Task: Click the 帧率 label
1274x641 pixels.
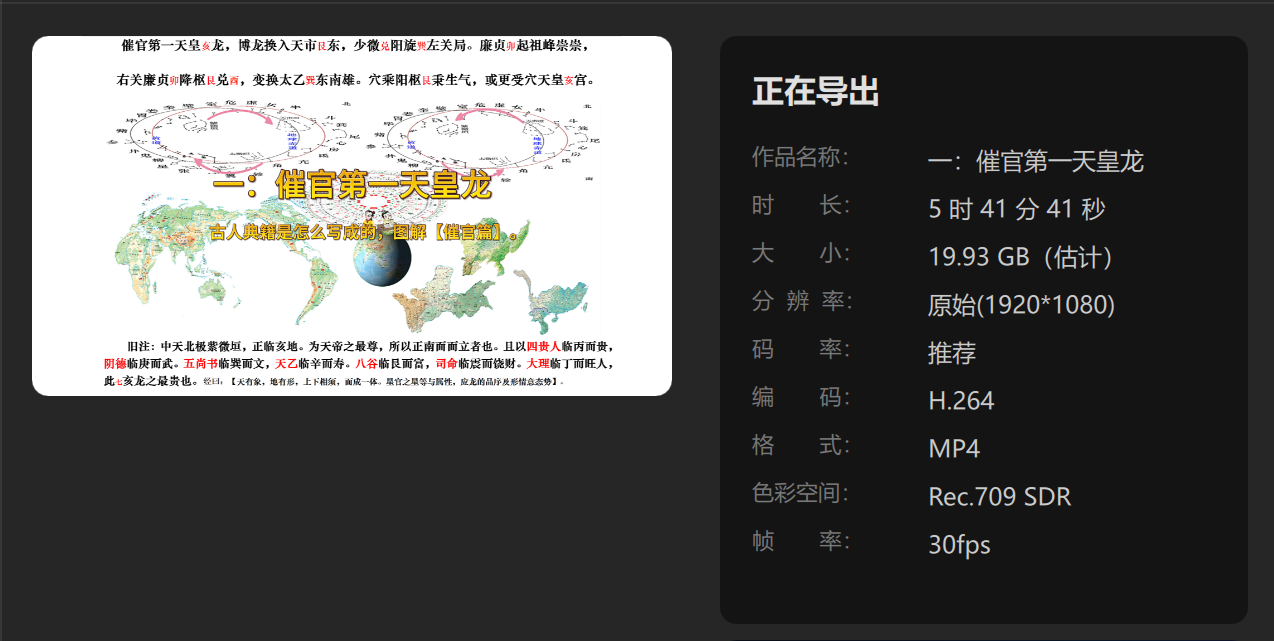Action: pos(801,541)
